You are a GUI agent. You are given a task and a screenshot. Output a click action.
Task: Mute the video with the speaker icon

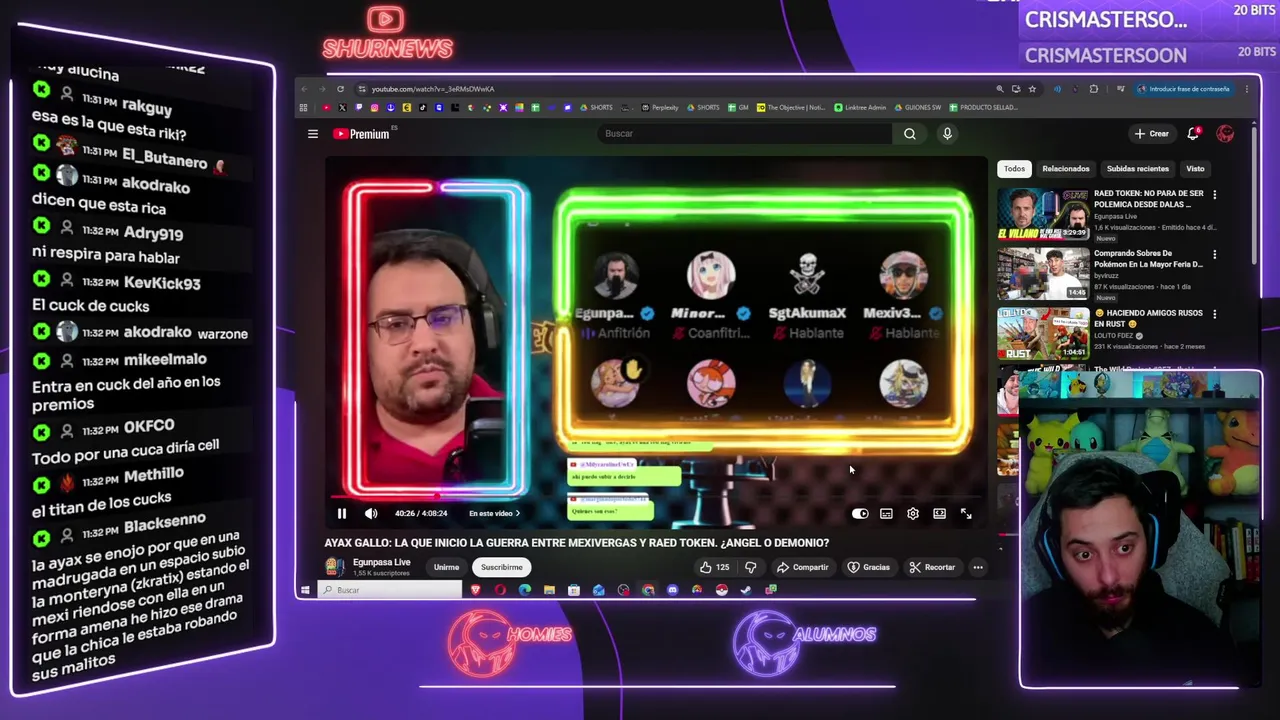click(371, 513)
